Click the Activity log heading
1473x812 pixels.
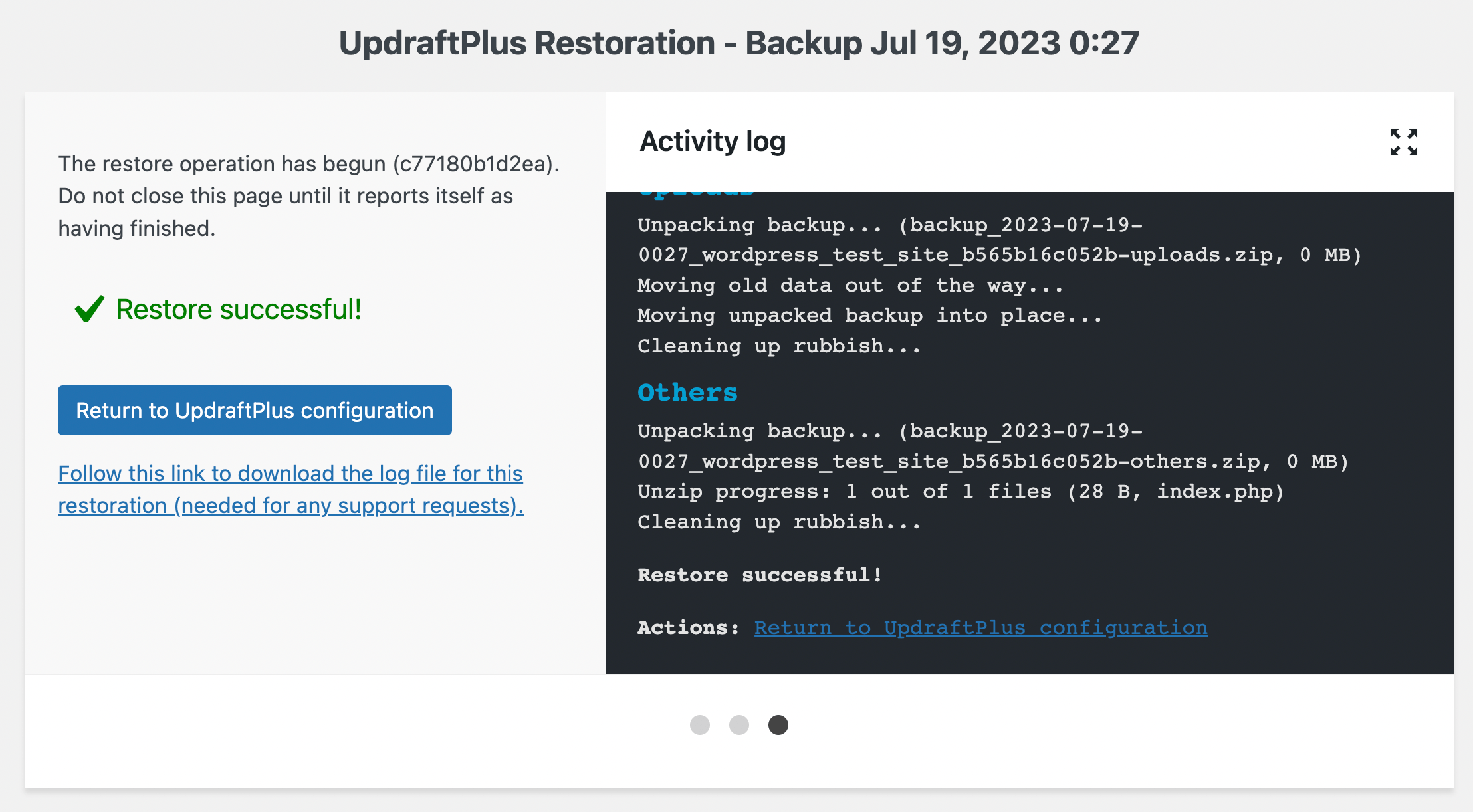point(713,141)
